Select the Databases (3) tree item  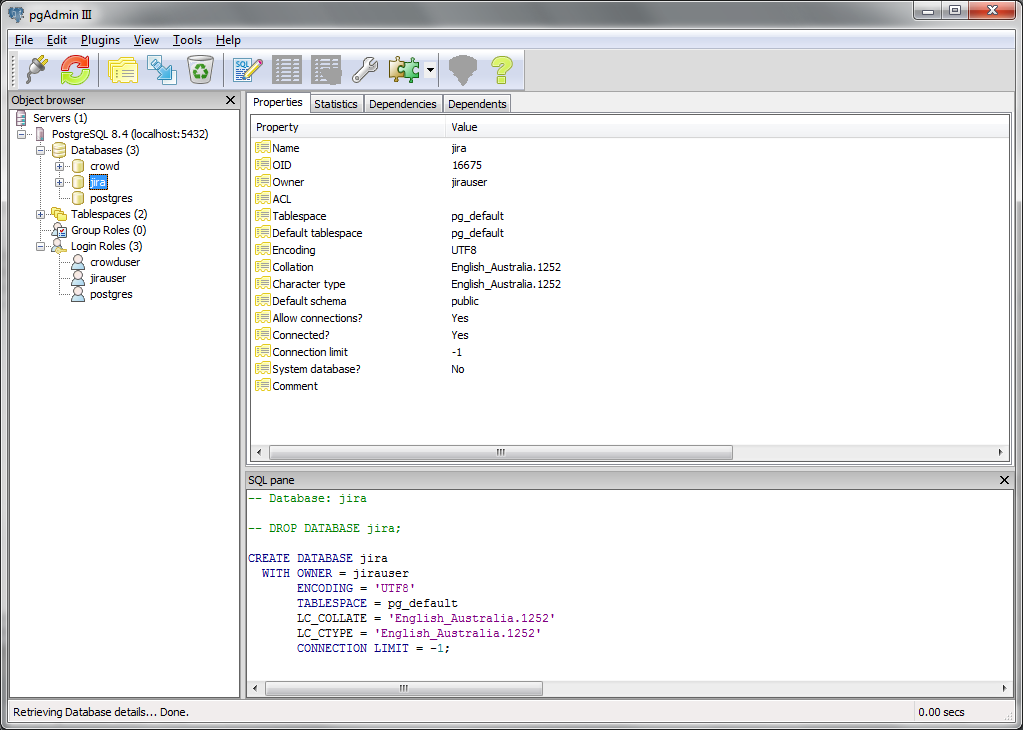[105, 150]
